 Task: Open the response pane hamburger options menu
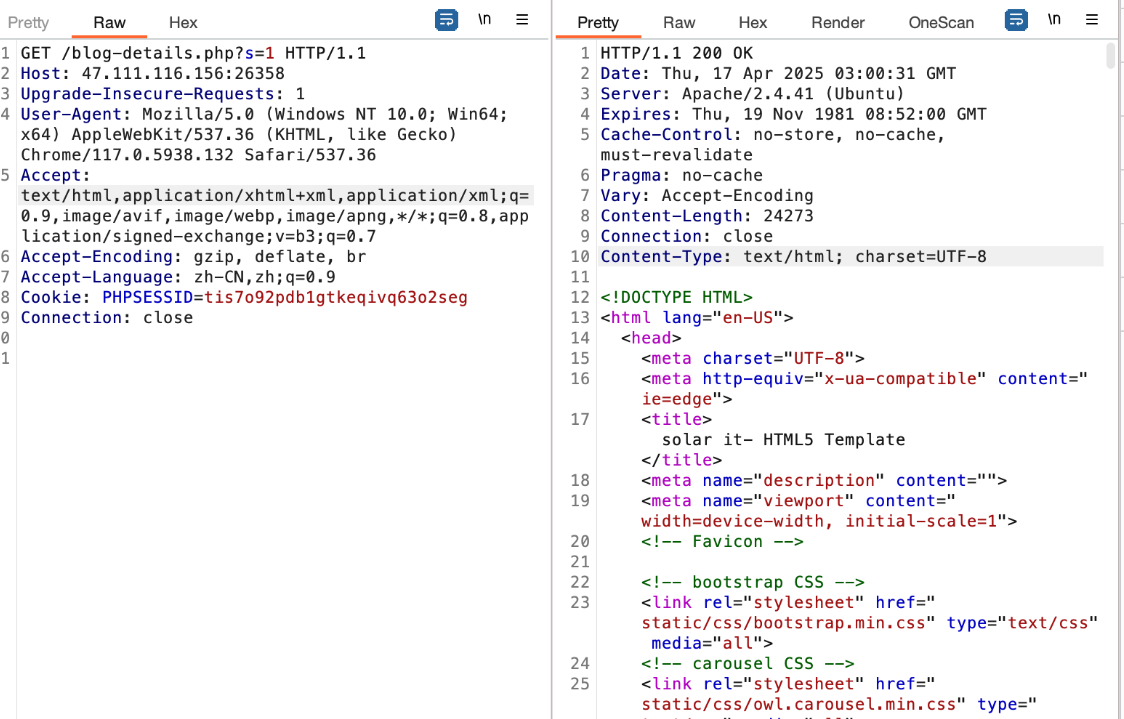[1092, 20]
